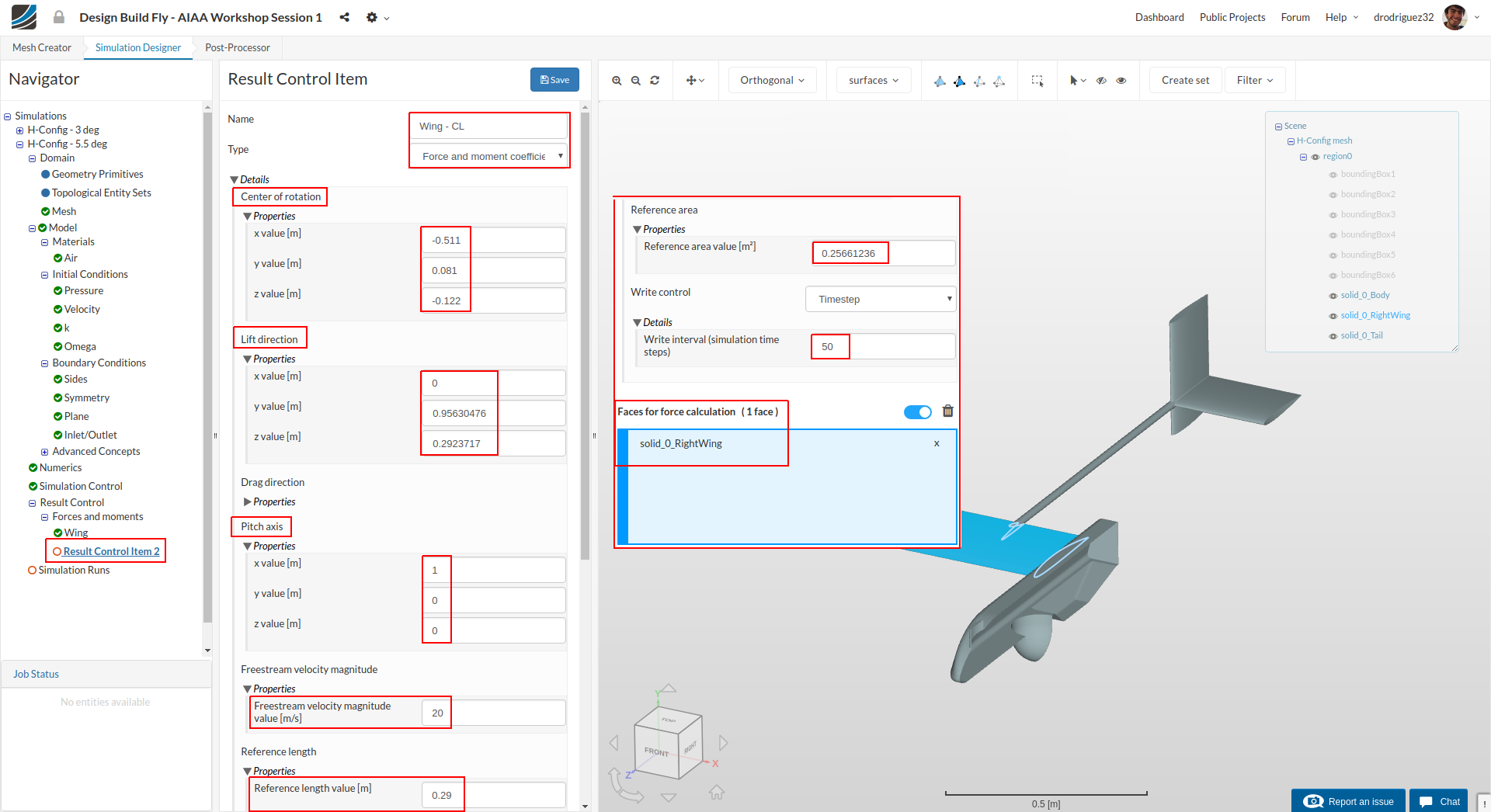
Task: Select the points render mode icon
Action: coord(999,81)
